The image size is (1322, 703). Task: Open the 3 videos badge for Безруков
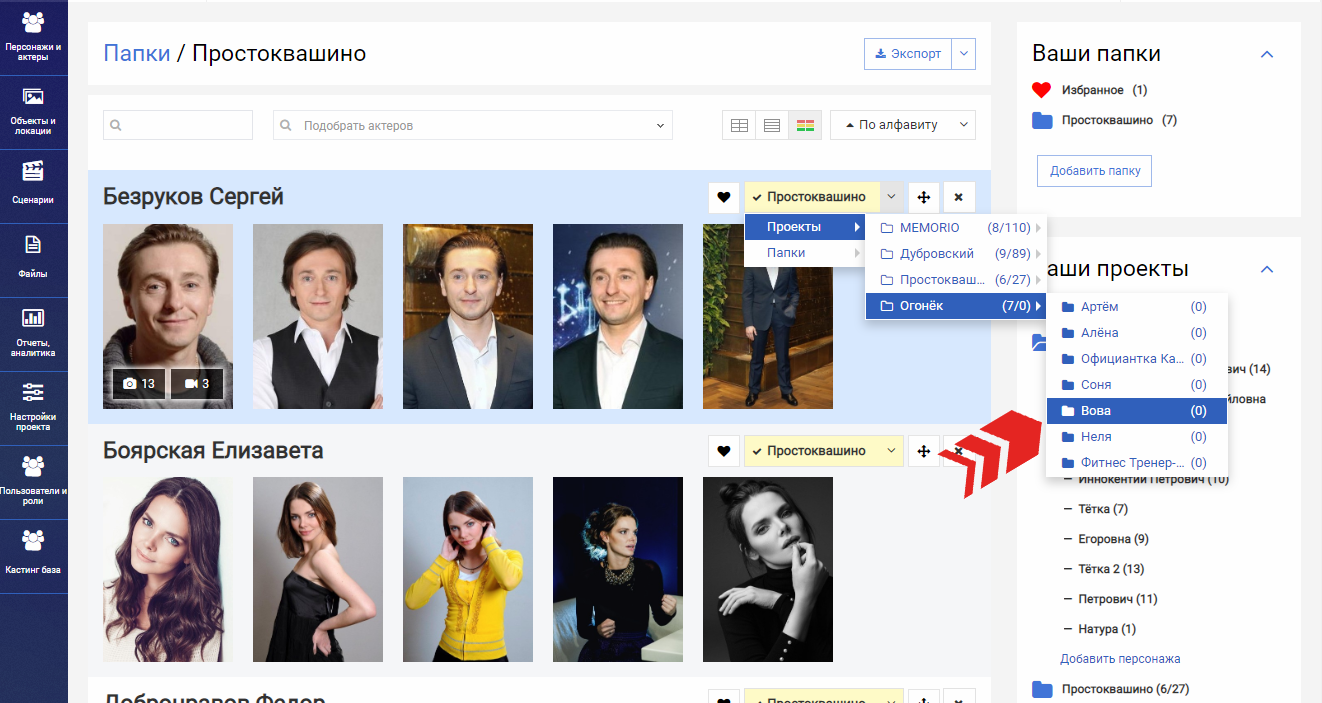click(197, 384)
